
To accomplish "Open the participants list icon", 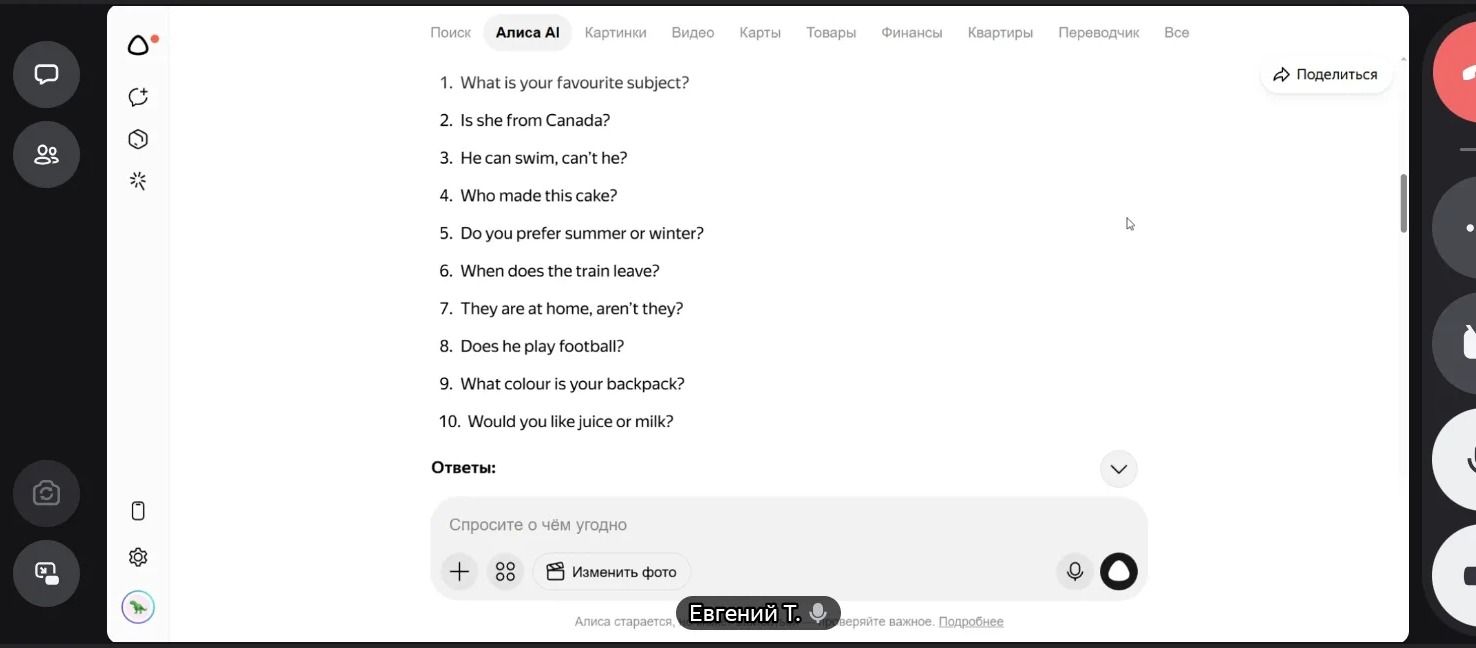I will (46, 155).
